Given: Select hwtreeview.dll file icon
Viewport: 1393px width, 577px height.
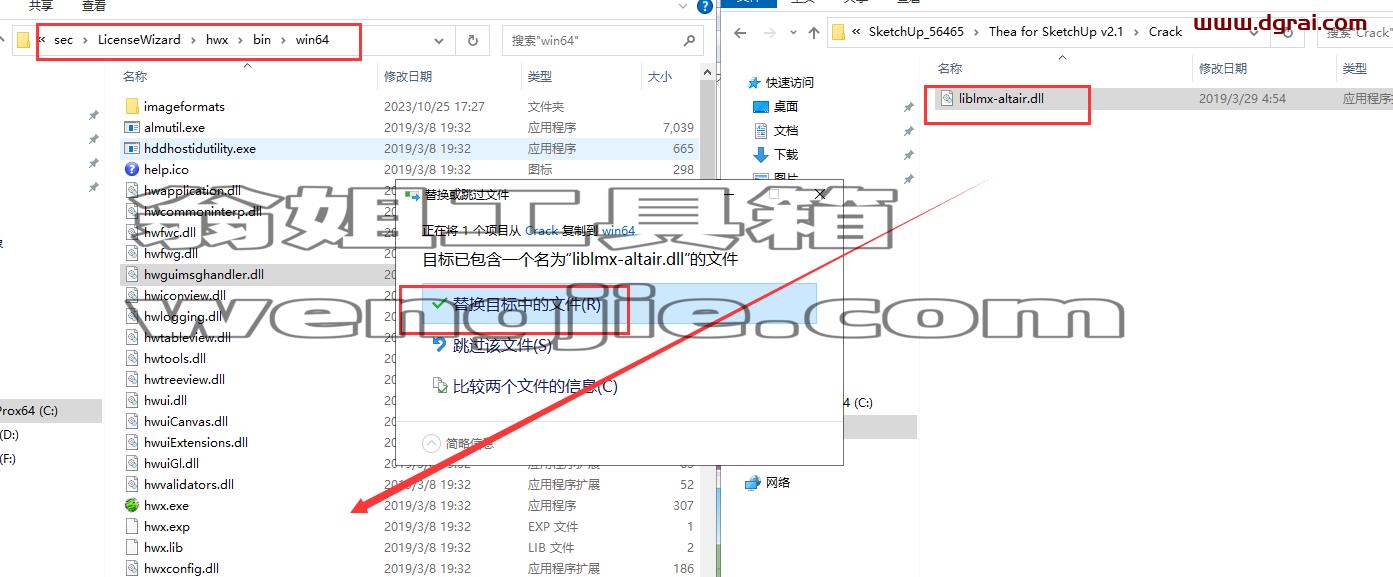Looking at the screenshot, I should 132,379.
